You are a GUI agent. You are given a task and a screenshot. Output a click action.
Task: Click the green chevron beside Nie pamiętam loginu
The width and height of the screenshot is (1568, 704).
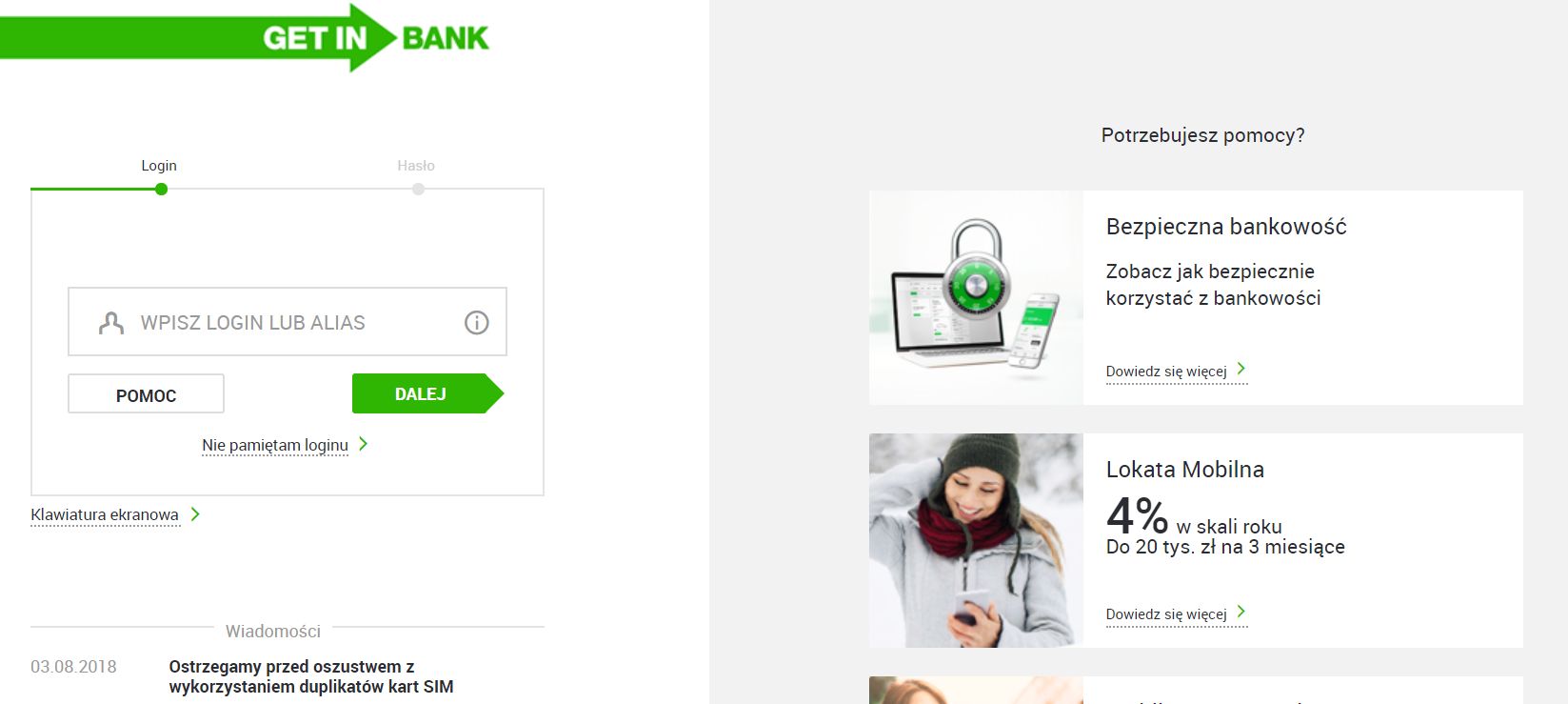363,444
